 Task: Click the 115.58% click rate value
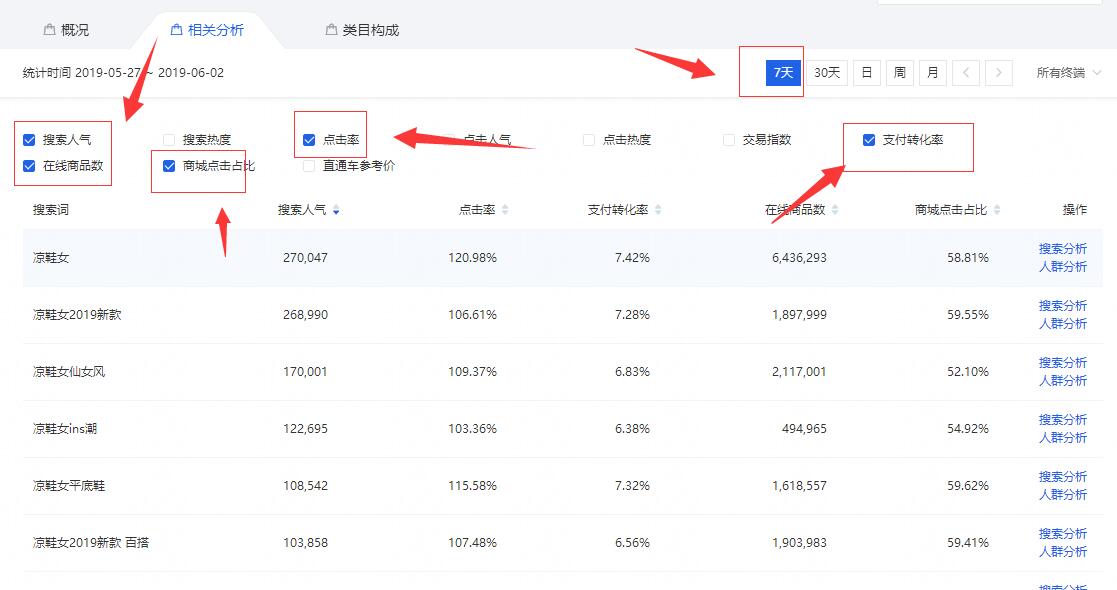coord(472,486)
